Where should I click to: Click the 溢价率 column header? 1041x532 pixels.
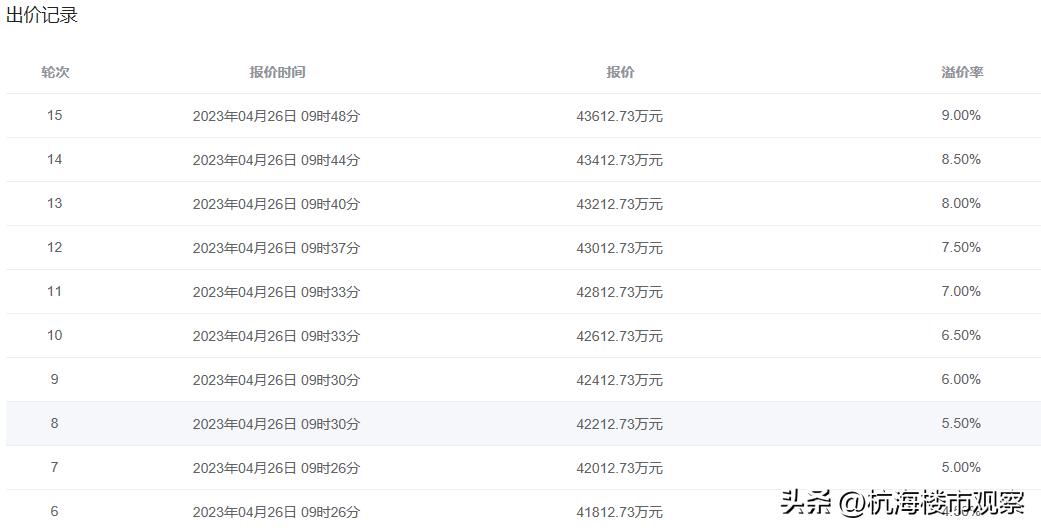coord(961,72)
